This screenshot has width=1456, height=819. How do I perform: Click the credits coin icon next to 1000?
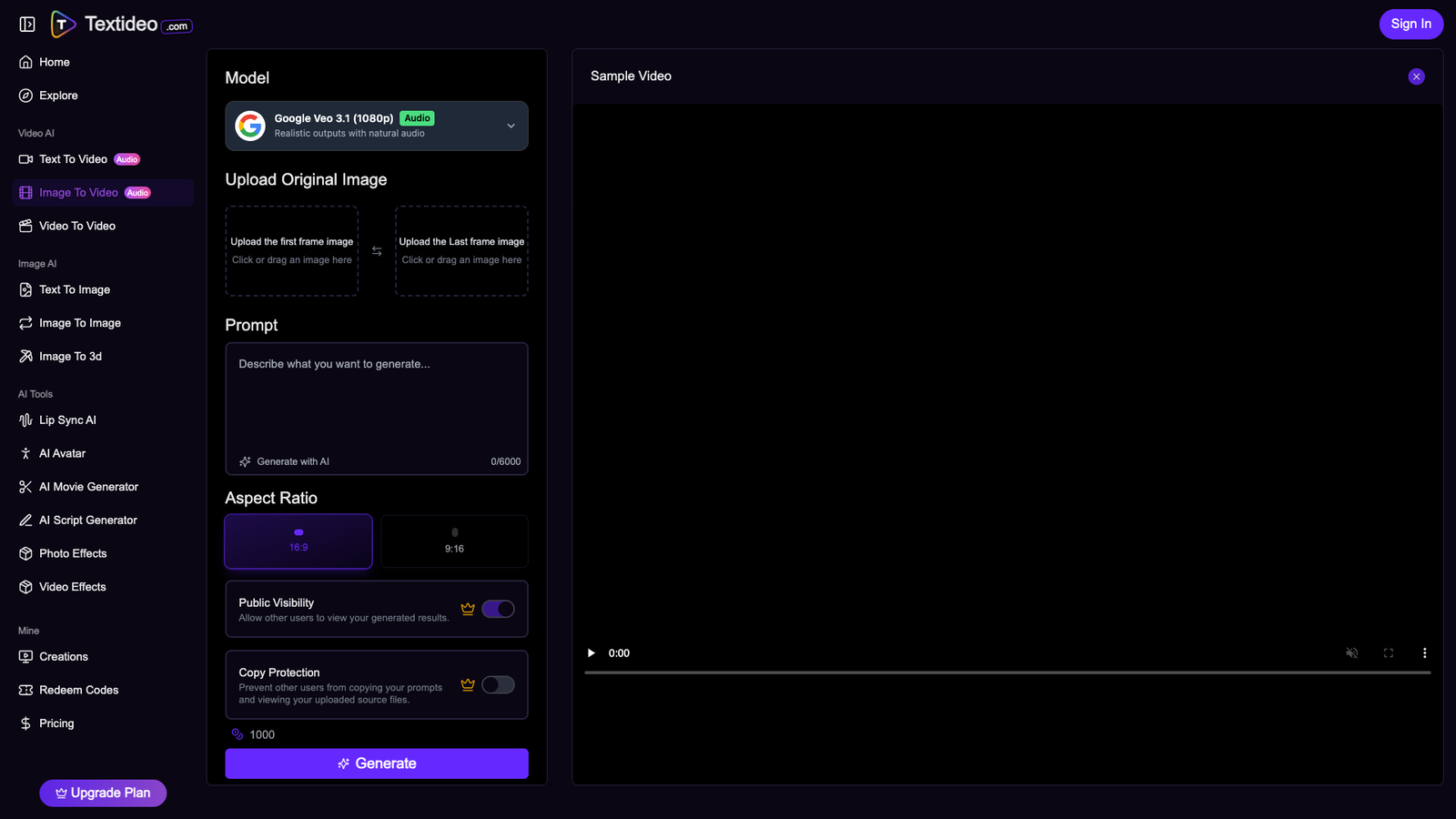click(x=238, y=734)
